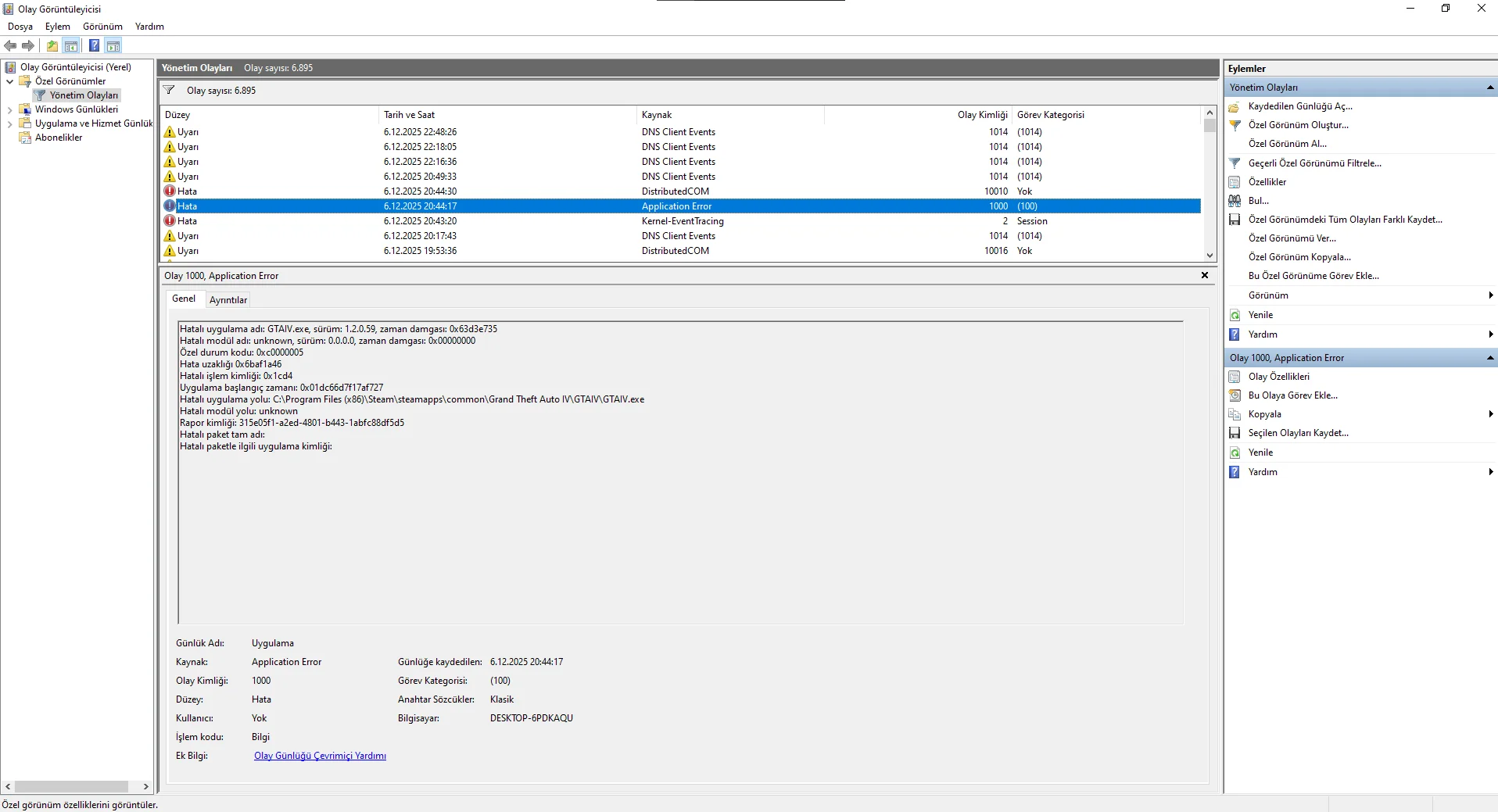Open help from the toolbar question-mark icon

tap(94, 45)
